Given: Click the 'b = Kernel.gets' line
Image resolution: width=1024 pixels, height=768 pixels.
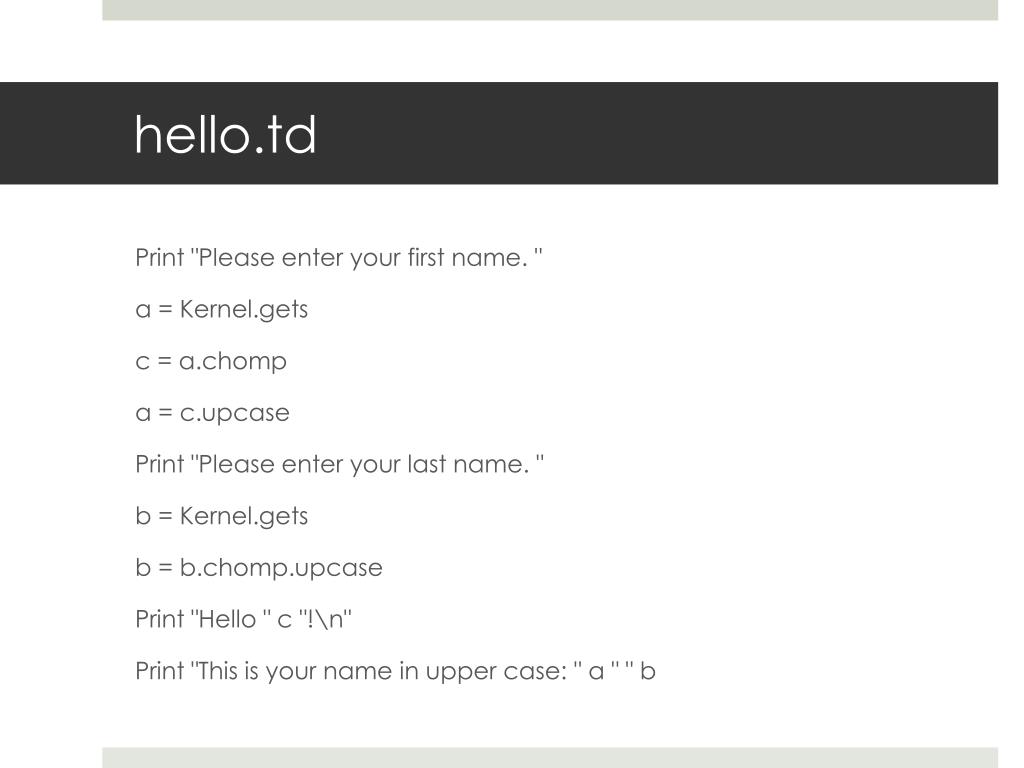Looking at the screenshot, I should pyautogui.click(x=221, y=516).
